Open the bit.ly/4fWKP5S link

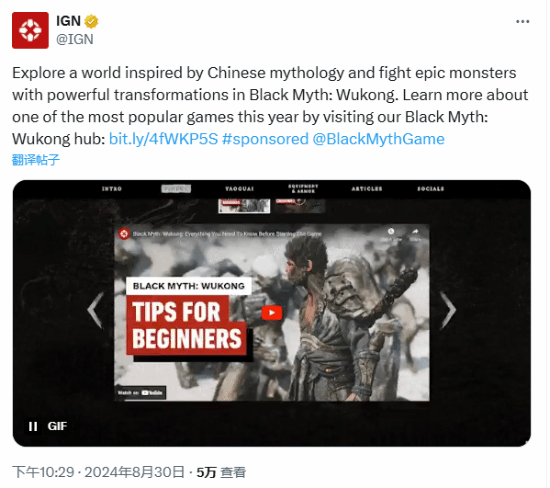pyautogui.click(x=163, y=139)
